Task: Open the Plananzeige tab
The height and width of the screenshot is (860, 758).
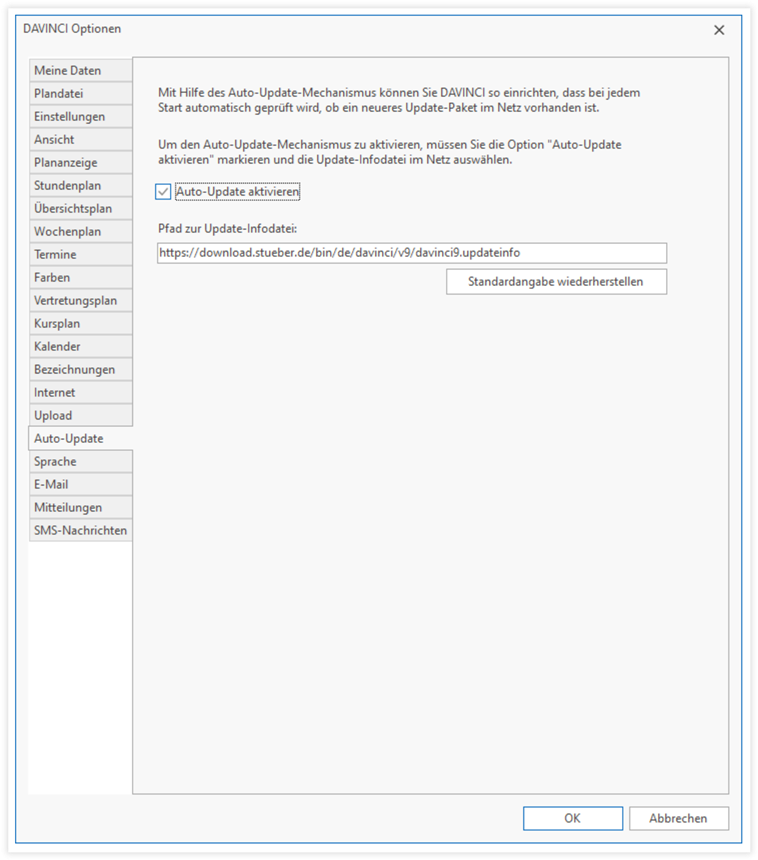Action: point(81,162)
